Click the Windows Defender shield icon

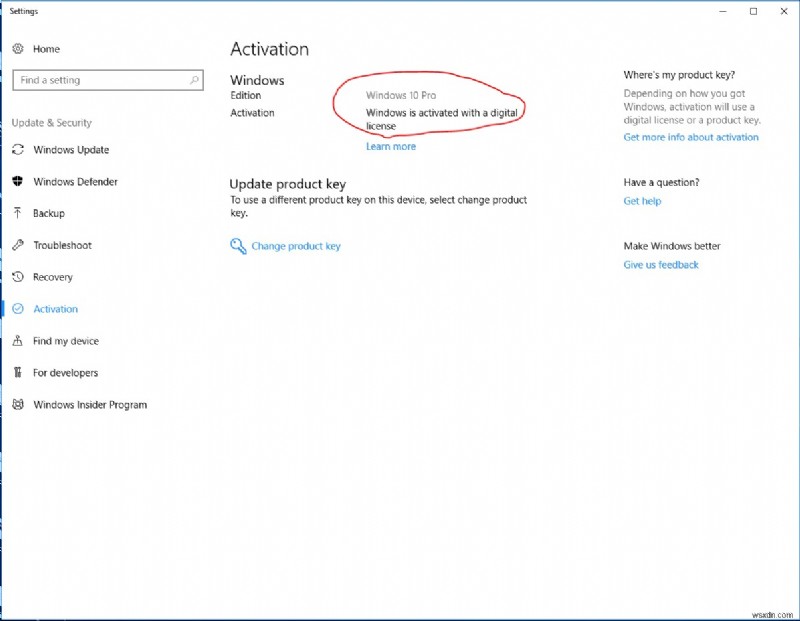pos(18,182)
